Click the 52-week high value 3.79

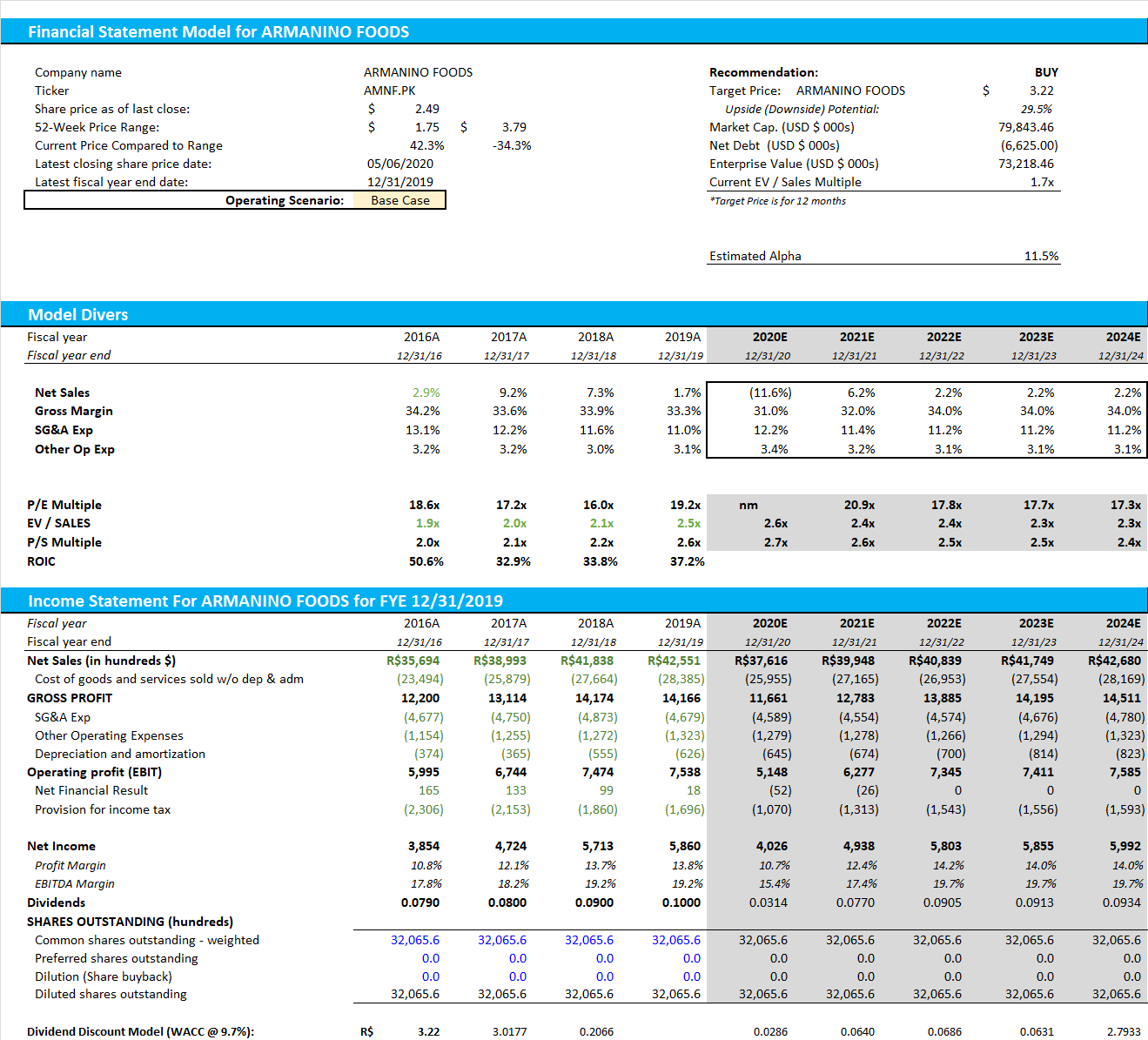click(x=514, y=127)
